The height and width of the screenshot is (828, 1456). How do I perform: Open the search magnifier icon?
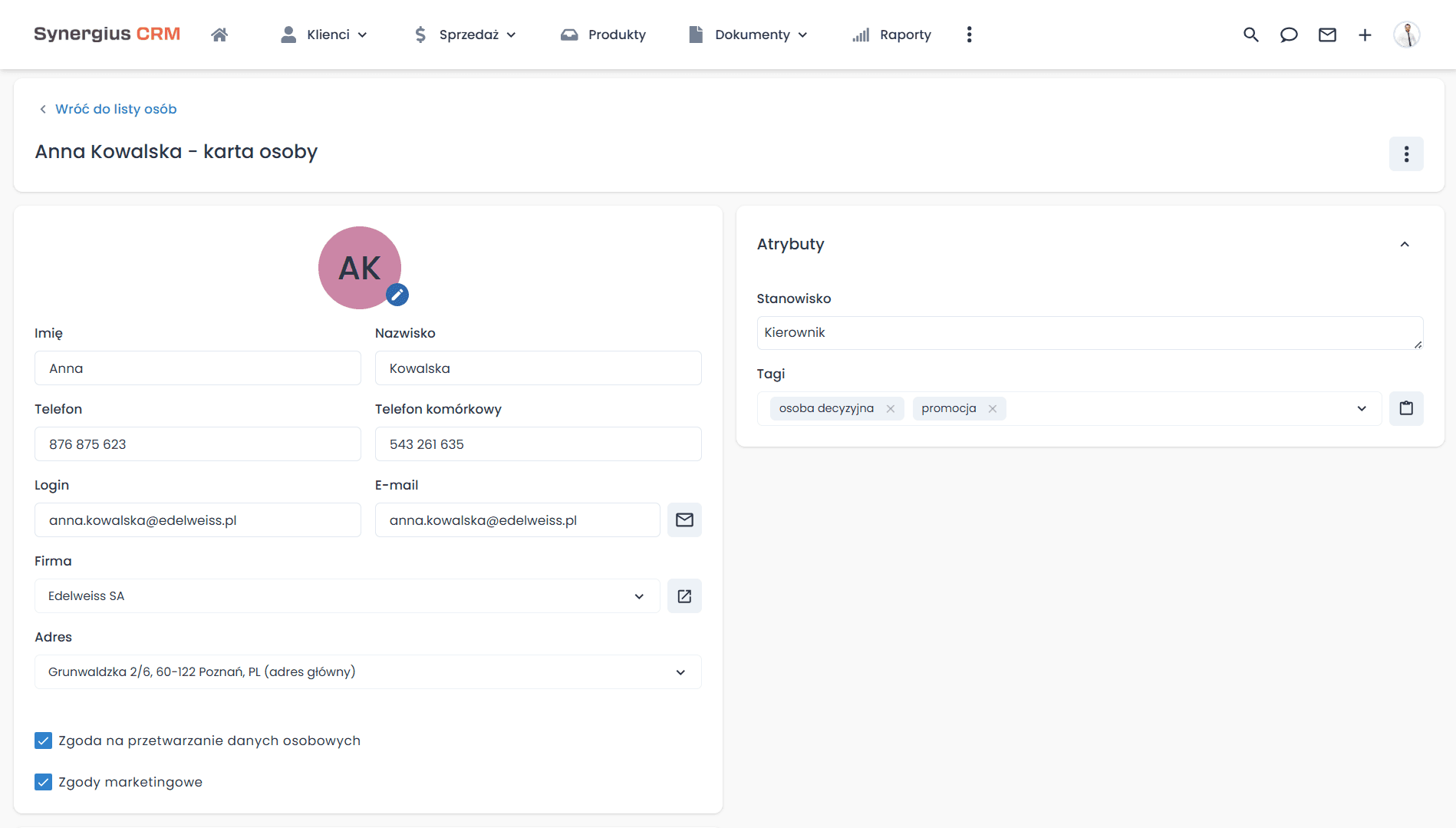pyautogui.click(x=1250, y=35)
